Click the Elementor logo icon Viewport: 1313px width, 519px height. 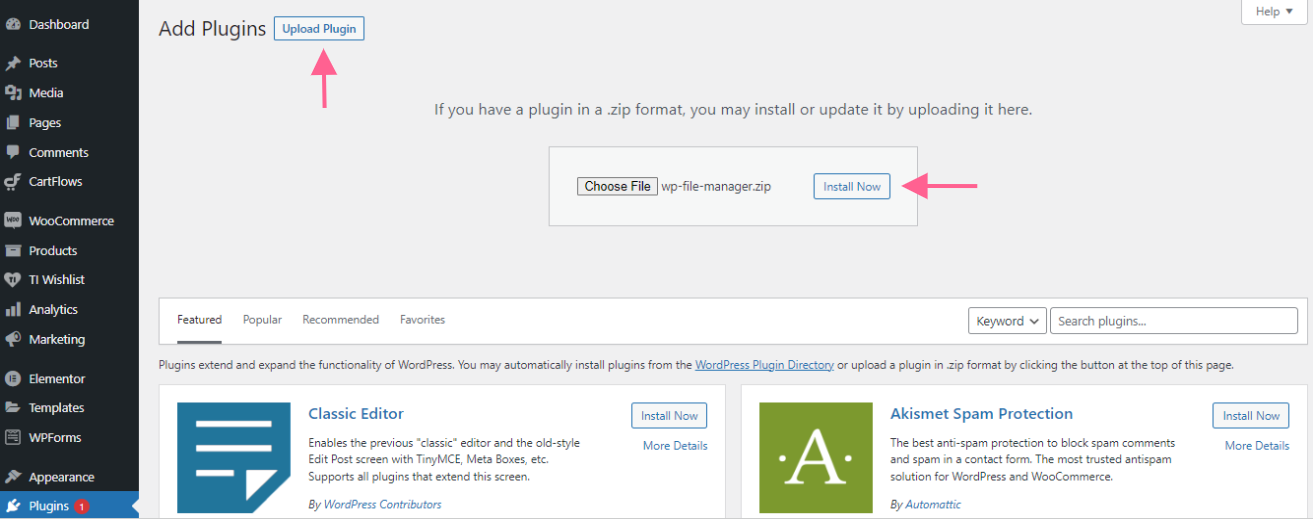(x=13, y=379)
